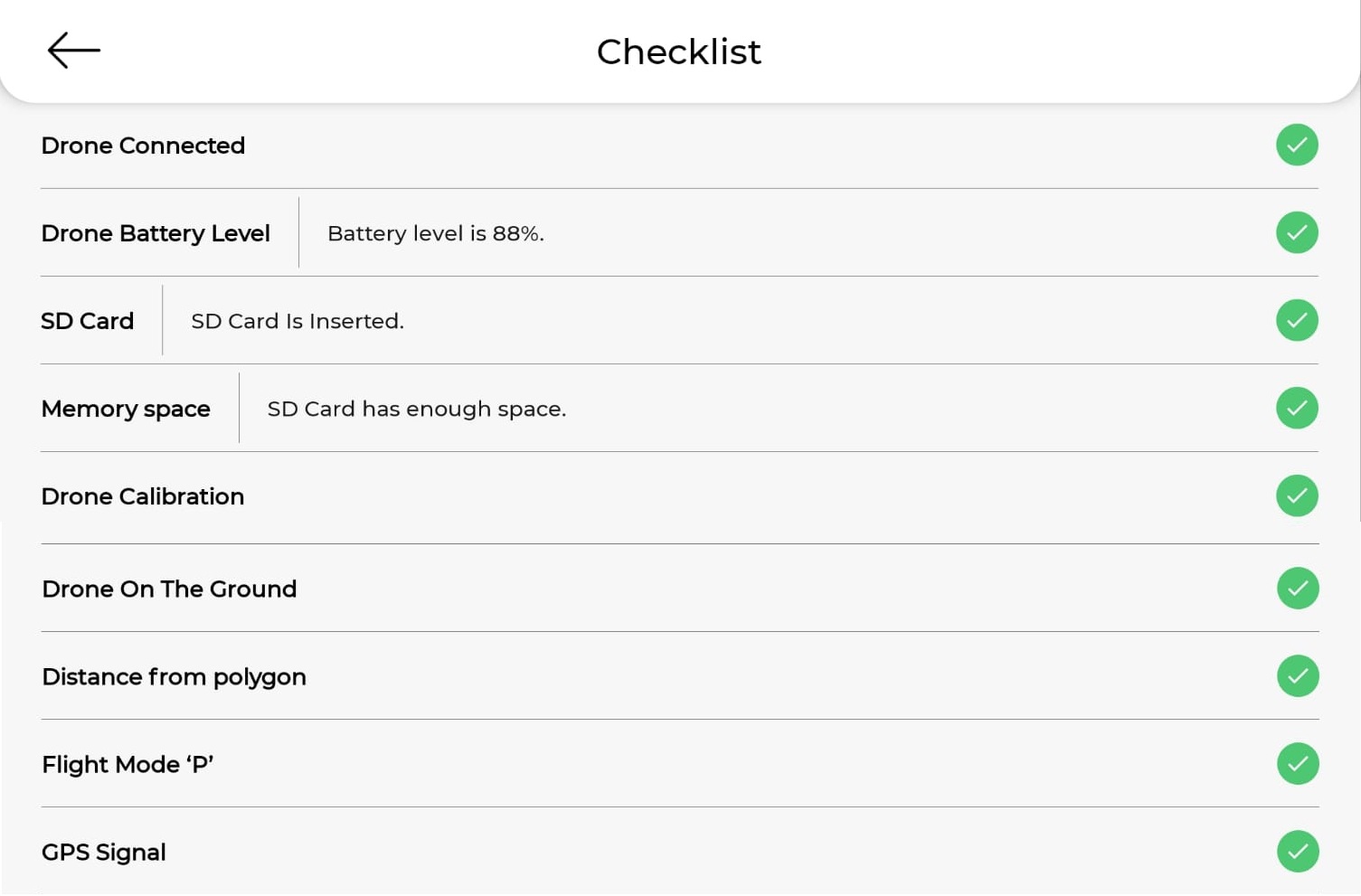Screen dimensions: 1361x896
Task: Select the Distance from polygon item
Action: 680,676
